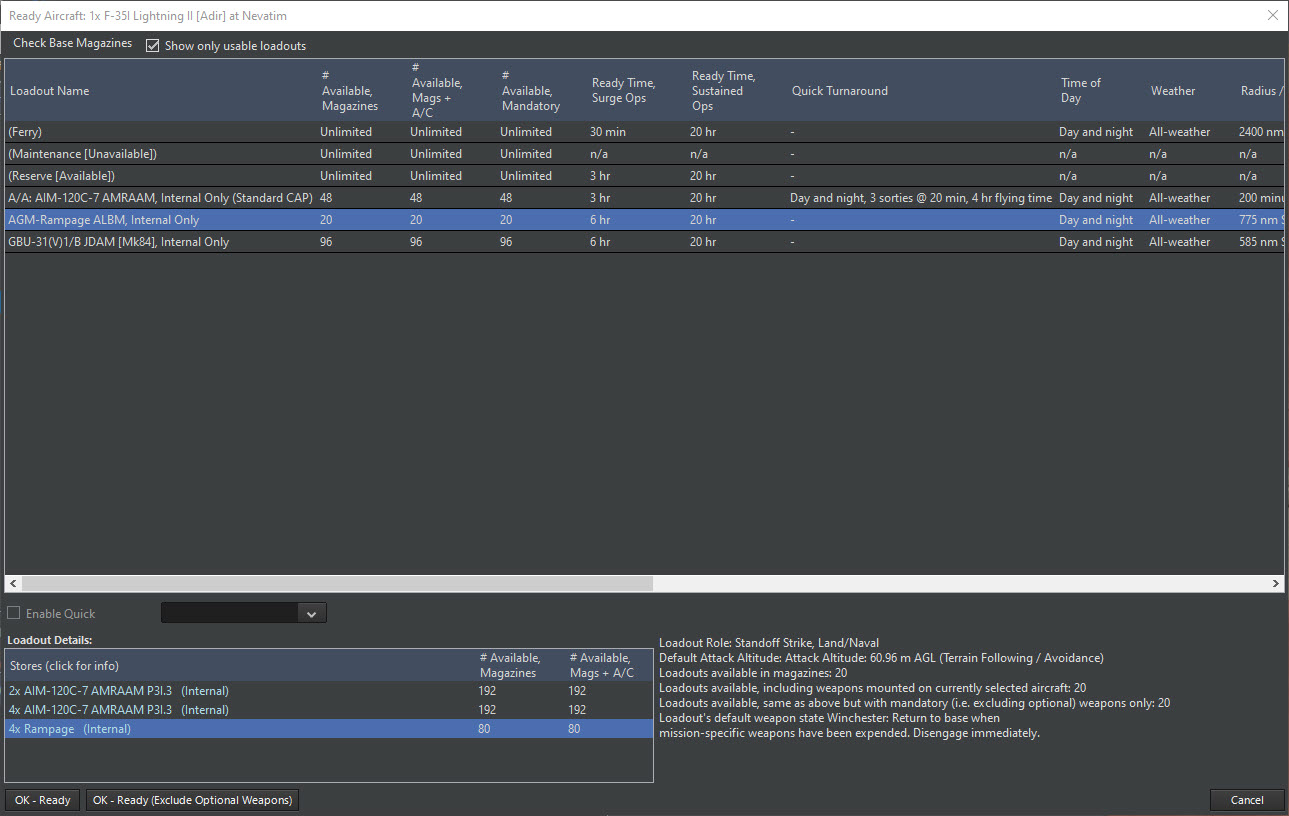
Task: Click the Ready Time, Surge Ops header
Action: click(x=636, y=91)
